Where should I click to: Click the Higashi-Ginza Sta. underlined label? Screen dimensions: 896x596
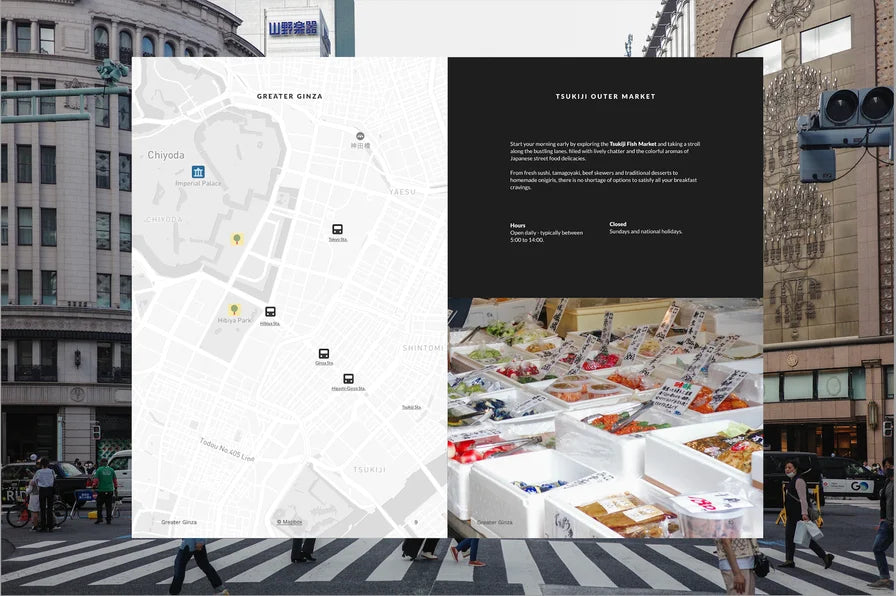[x=348, y=389]
